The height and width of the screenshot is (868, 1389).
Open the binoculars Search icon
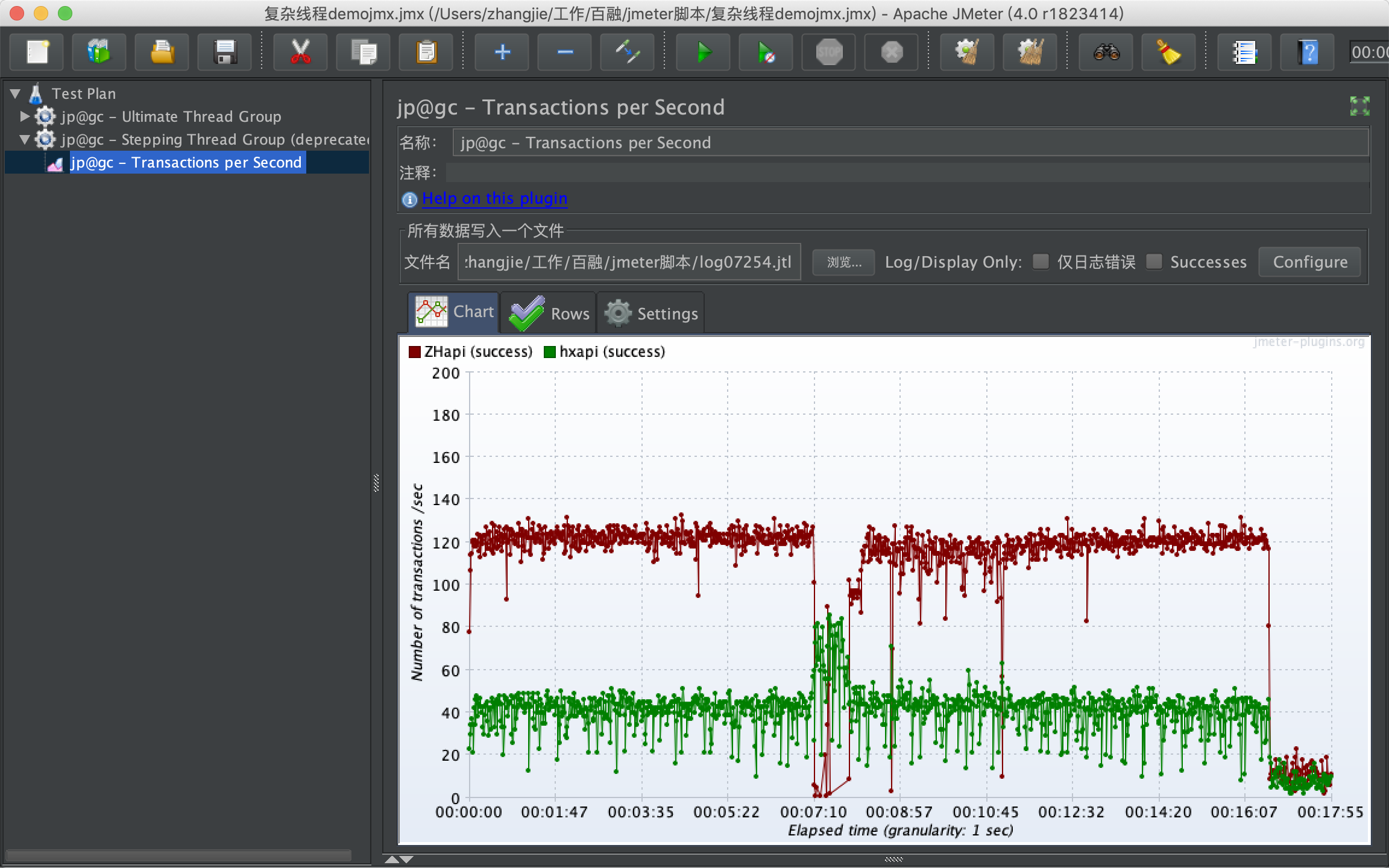click(1106, 52)
